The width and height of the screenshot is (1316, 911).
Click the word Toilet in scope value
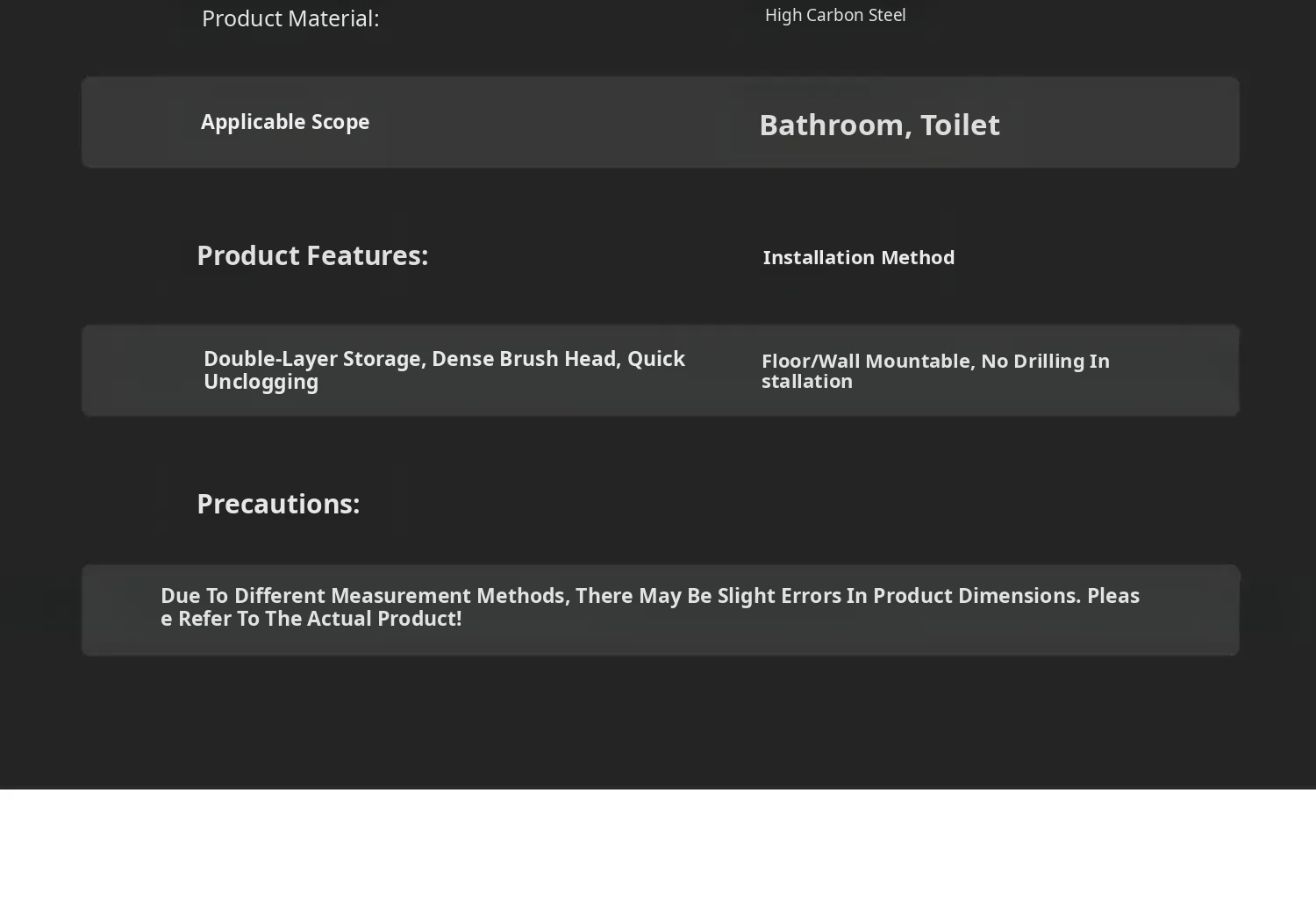pos(960,125)
